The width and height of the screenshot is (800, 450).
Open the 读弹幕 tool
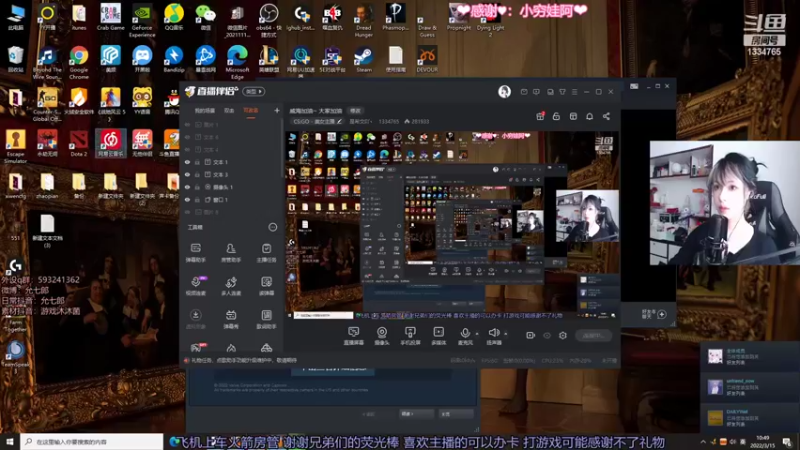(x=266, y=286)
